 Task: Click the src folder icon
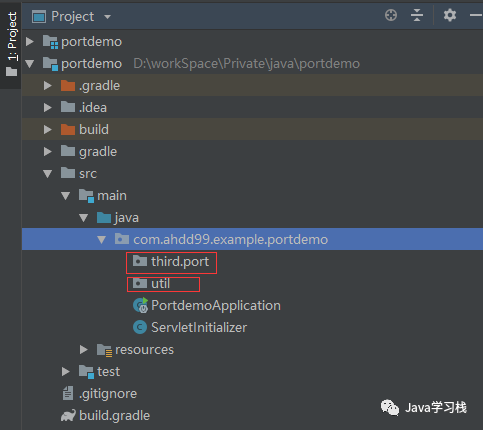pyautogui.click(x=68, y=173)
